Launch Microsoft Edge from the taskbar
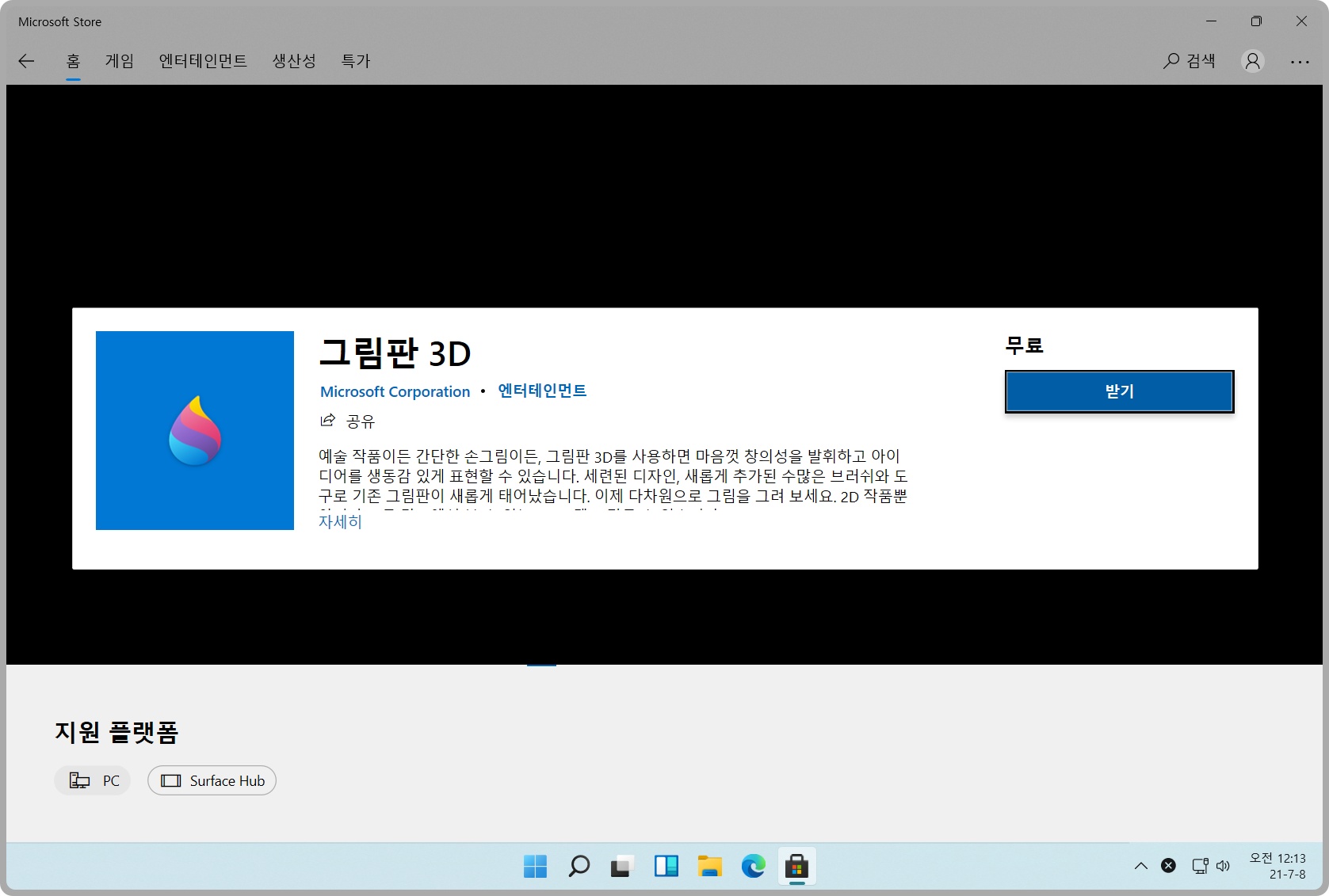Image resolution: width=1329 pixels, height=896 pixels. [x=753, y=866]
